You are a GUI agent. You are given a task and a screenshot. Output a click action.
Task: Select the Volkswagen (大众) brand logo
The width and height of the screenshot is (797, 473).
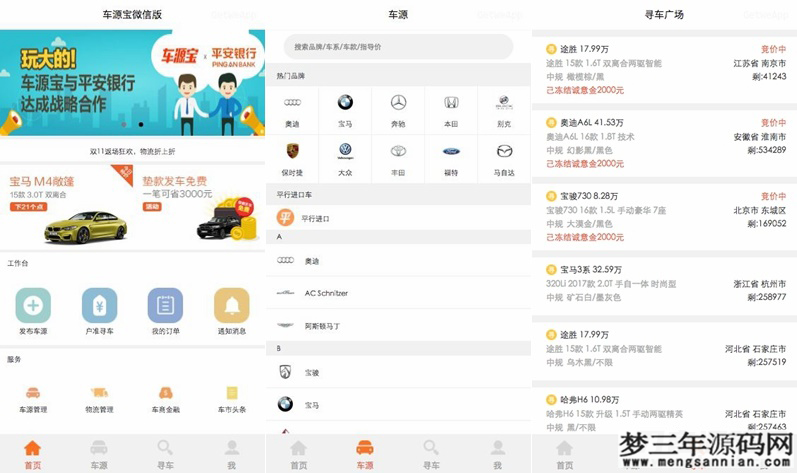[x=345, y=151]
